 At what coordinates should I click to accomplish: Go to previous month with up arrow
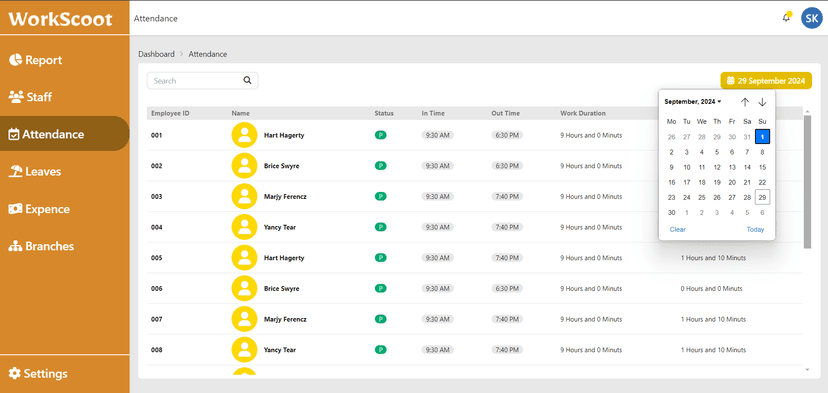745,102
